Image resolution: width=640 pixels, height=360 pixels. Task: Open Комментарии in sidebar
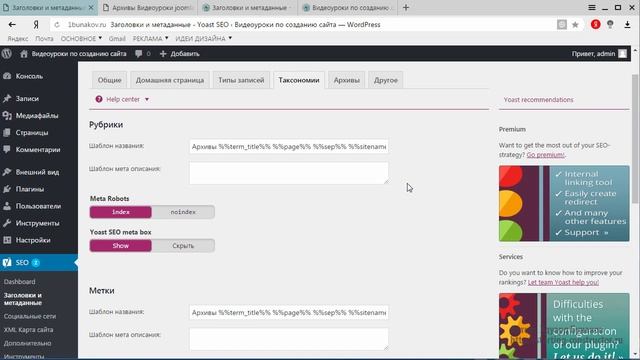(x=38, y=150)
